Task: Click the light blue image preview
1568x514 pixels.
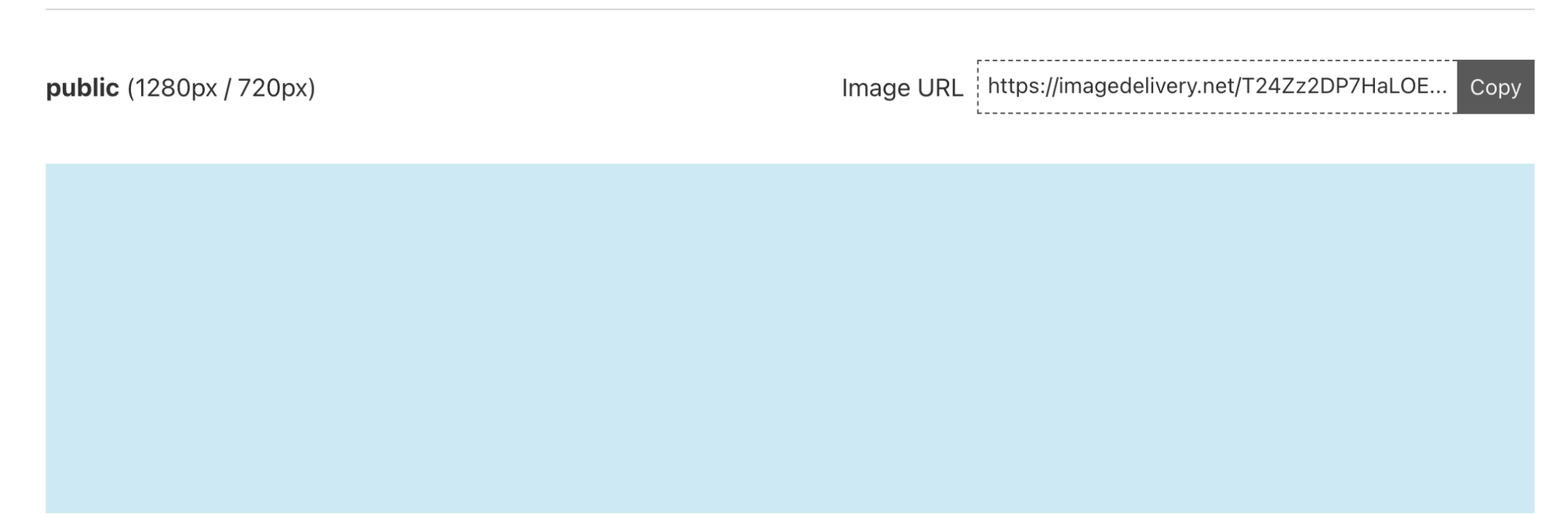Action: 789,337
